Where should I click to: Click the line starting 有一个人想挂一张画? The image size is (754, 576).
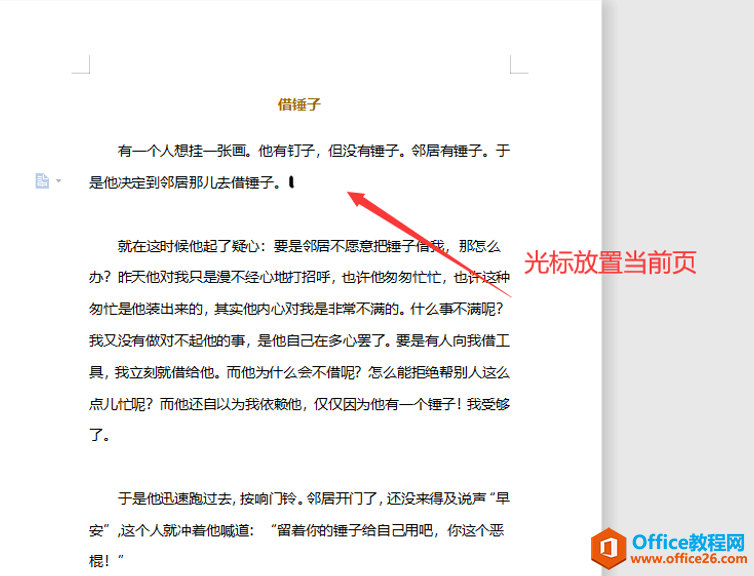pos(314,151)
